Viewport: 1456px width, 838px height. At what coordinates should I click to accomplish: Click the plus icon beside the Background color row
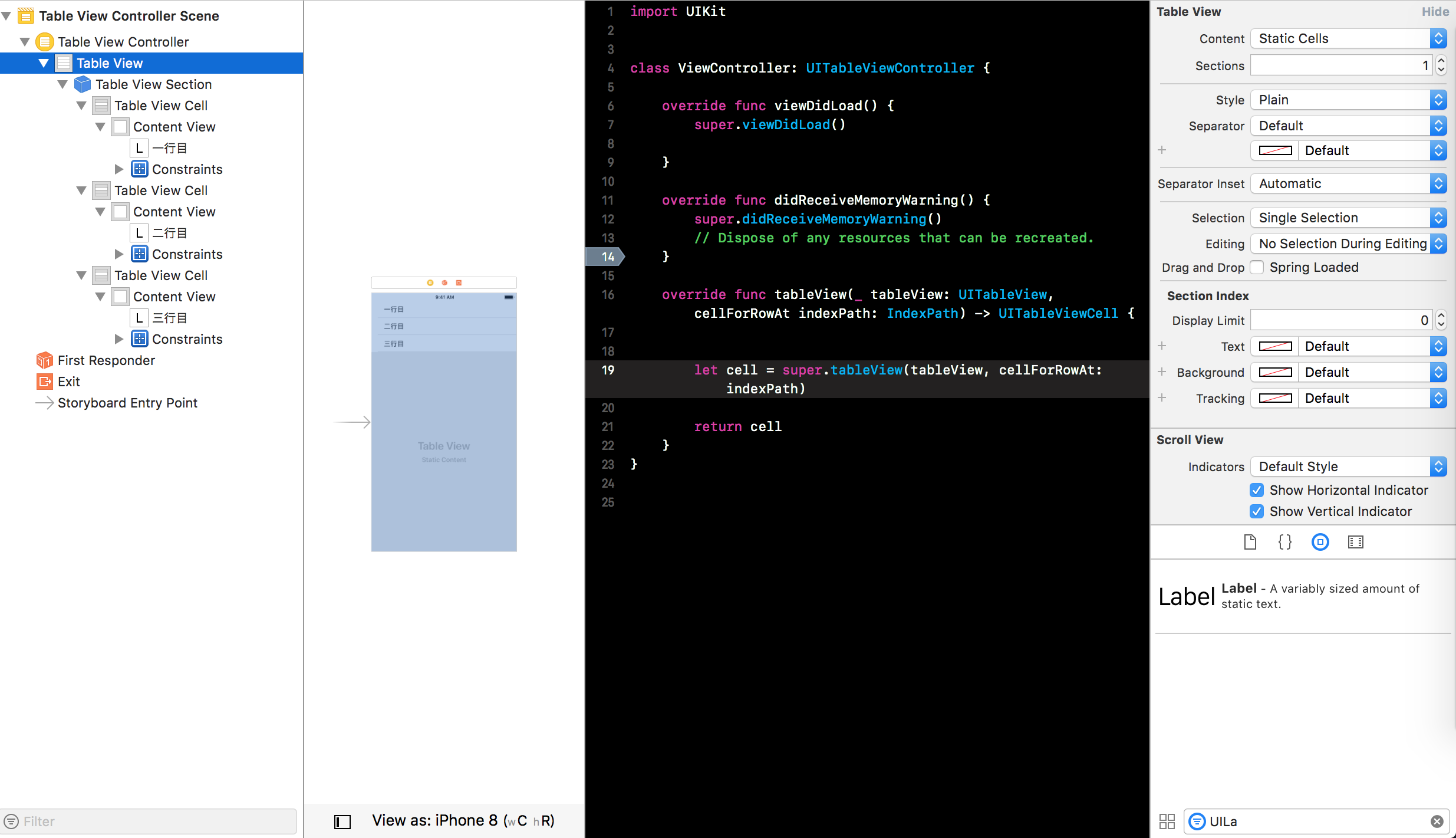[x=1162, y=372]
